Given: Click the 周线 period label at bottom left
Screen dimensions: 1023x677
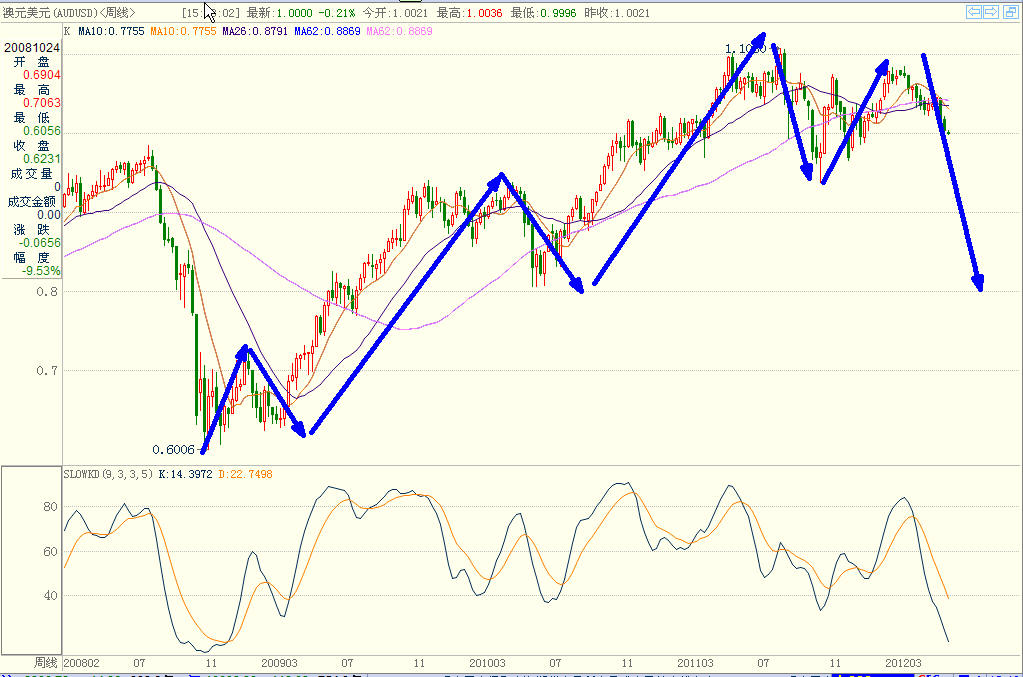Looking at the screenshot, I should click(46, 663).
